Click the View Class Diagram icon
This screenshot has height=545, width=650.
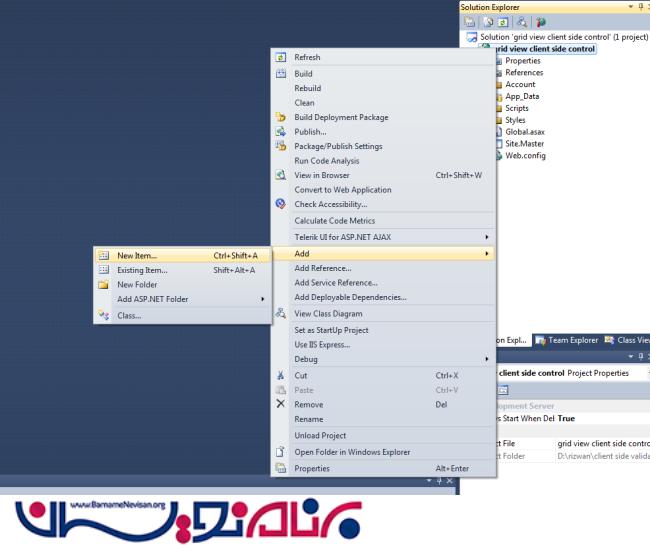281,313
